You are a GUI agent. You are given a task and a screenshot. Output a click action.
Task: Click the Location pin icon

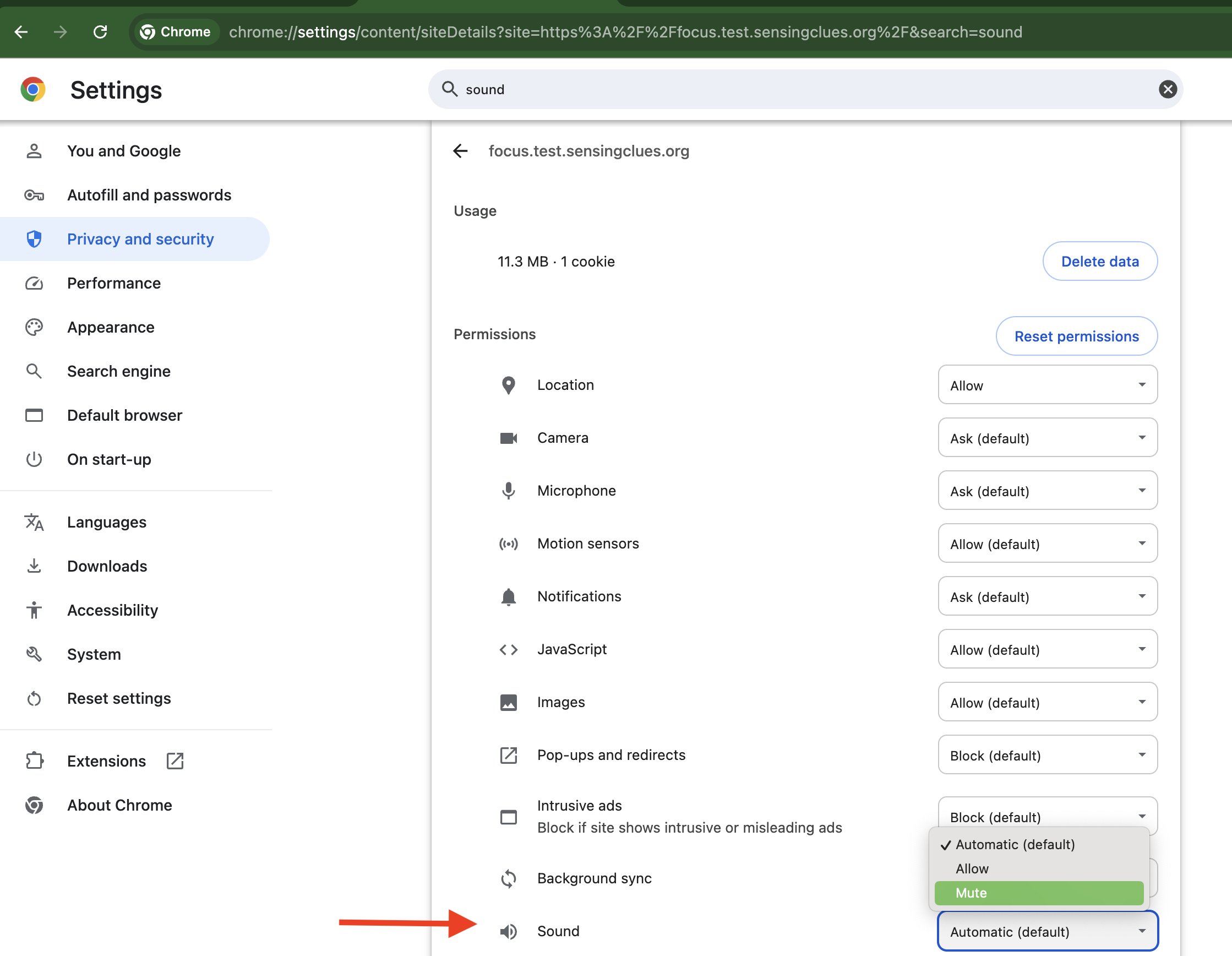point(508,385)
